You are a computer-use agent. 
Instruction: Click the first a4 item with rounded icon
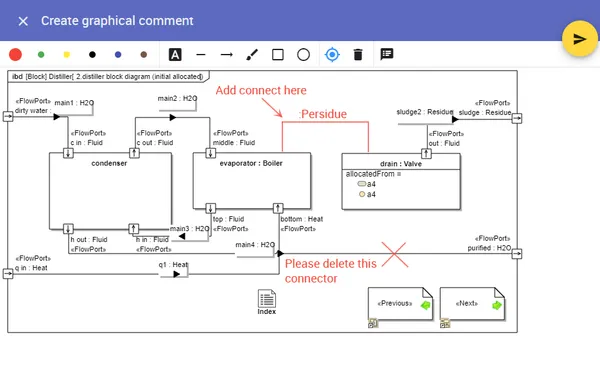pos(367,184)
